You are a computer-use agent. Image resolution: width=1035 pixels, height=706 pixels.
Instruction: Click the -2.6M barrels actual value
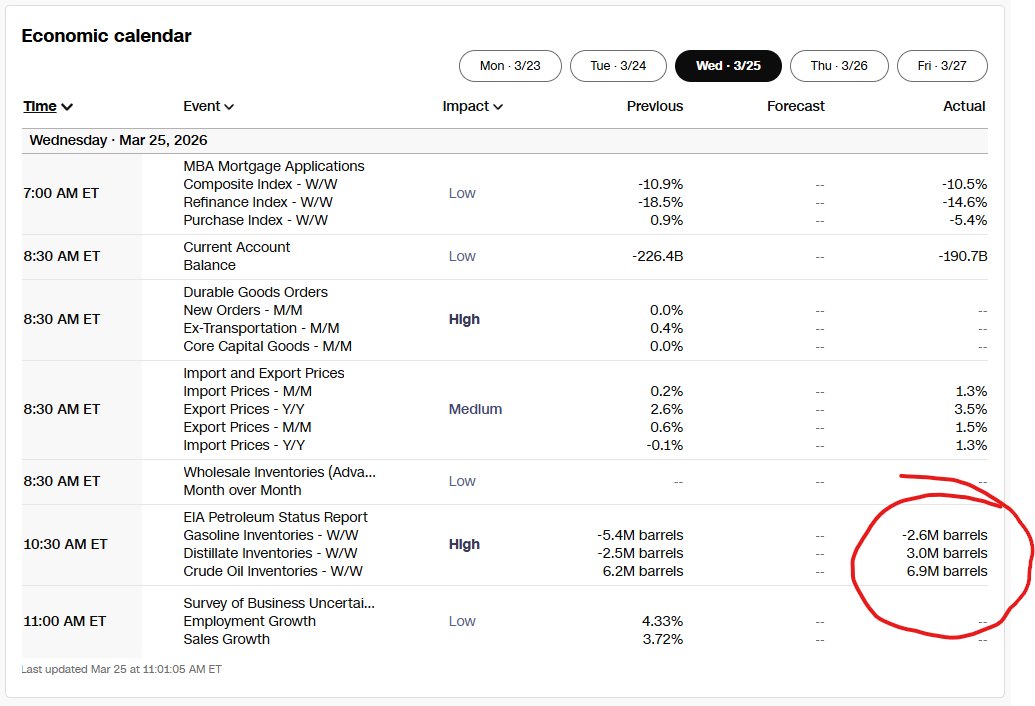tap(945, 535)
